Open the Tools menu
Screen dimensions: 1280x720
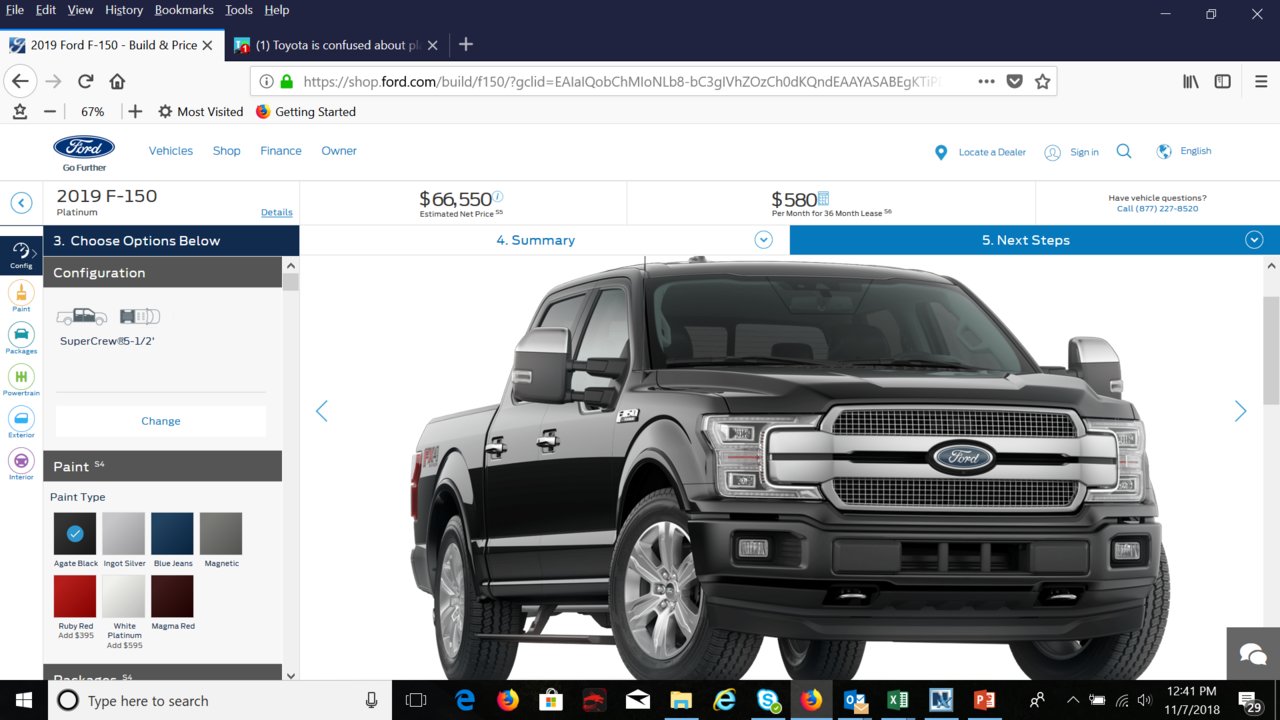pos(239,10)
